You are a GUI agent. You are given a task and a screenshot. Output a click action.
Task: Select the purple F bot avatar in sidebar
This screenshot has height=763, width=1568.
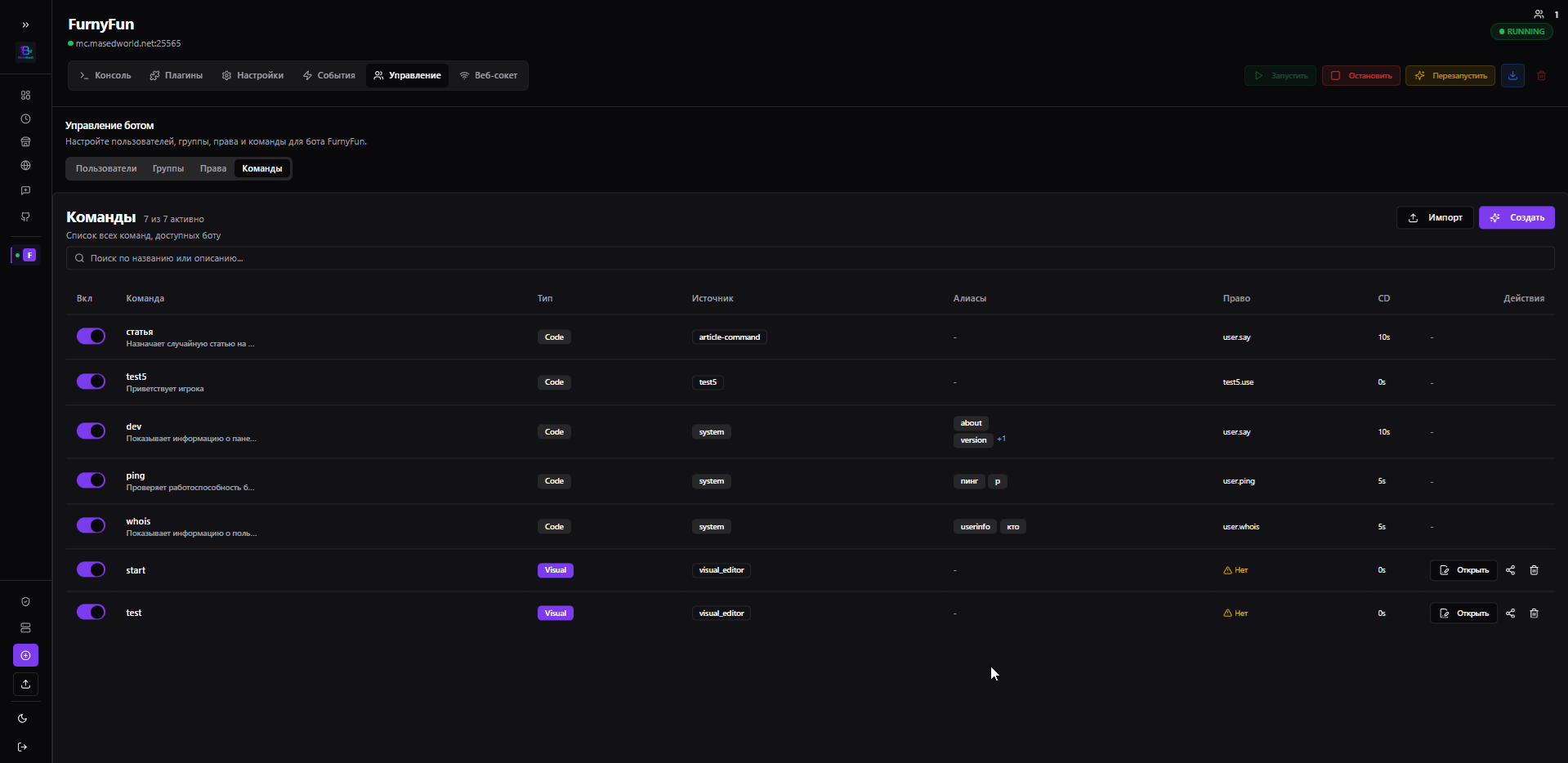pos(29,256)
